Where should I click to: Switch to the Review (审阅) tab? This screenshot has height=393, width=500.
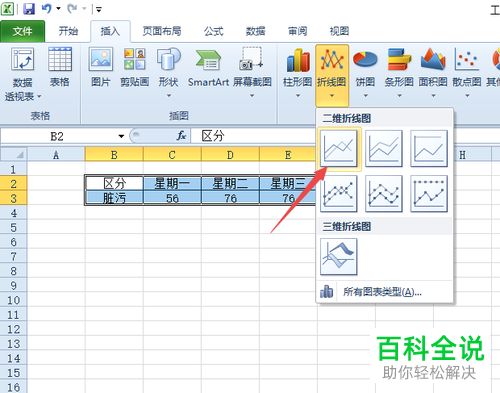[297, 31]
